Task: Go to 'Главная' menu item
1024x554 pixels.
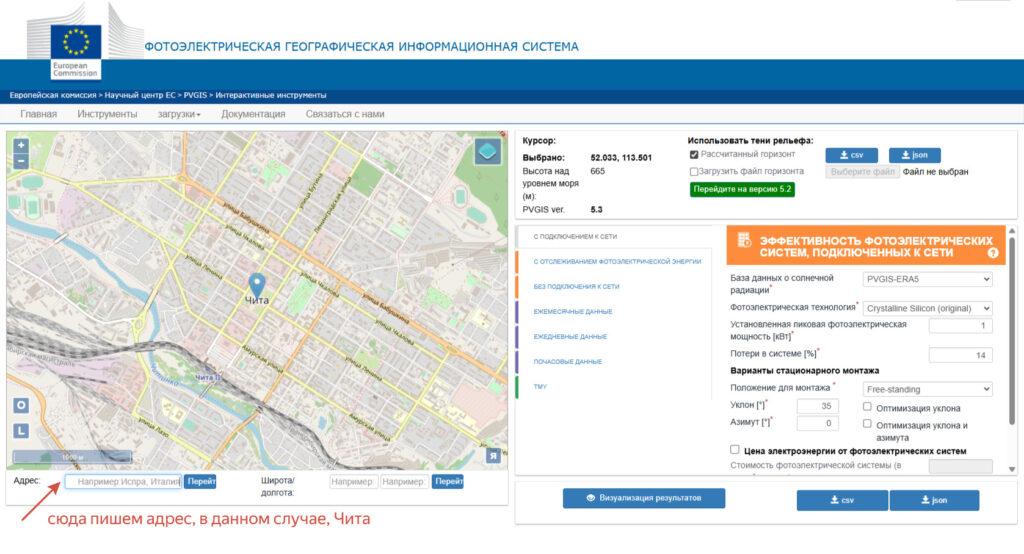Action: [39, 114]
